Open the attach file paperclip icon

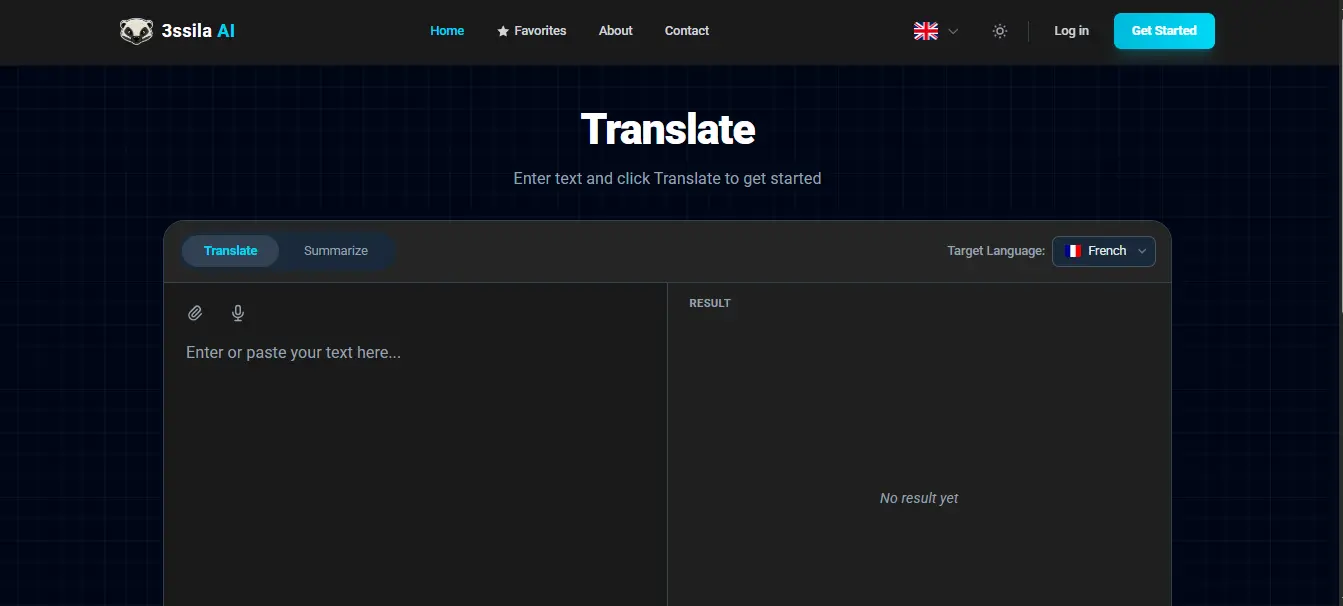[195, 313]
